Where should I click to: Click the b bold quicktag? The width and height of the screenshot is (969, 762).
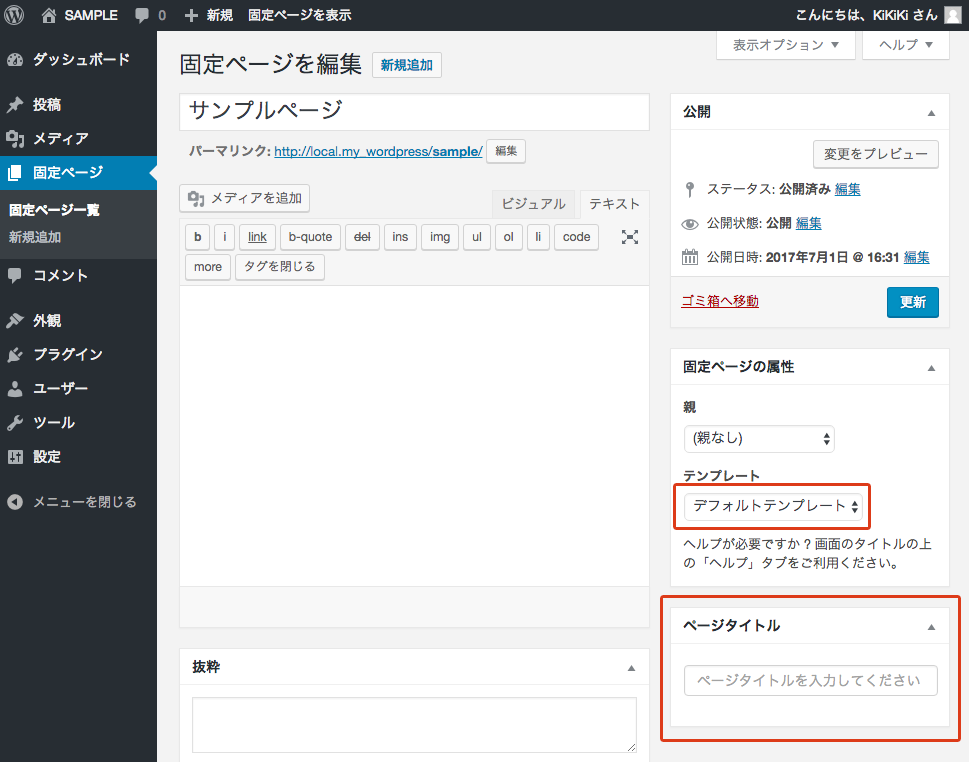pos(198,237)
